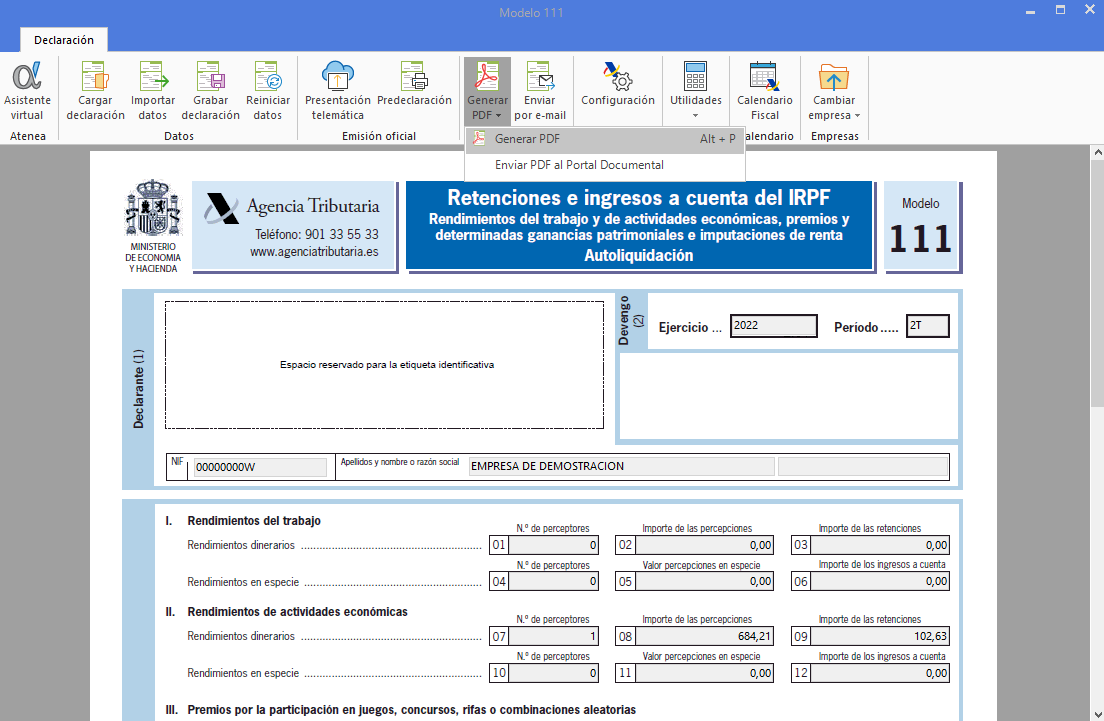Open the Asistente virtual Atenea icon
This screenshot has width=1104, height=721.
[27, 77]
